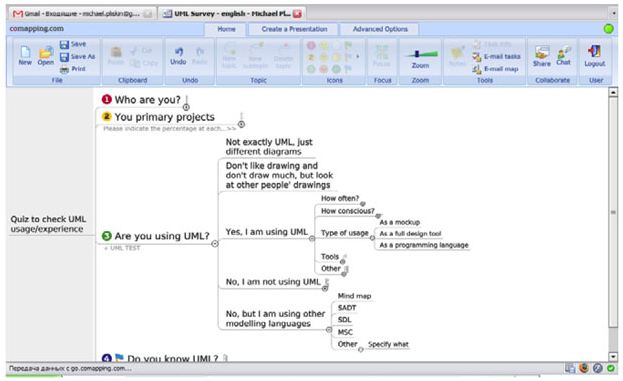The image size is (623, 381).
Task: Collapse the Yes, I am using UML branch
Action: point(312,238)
